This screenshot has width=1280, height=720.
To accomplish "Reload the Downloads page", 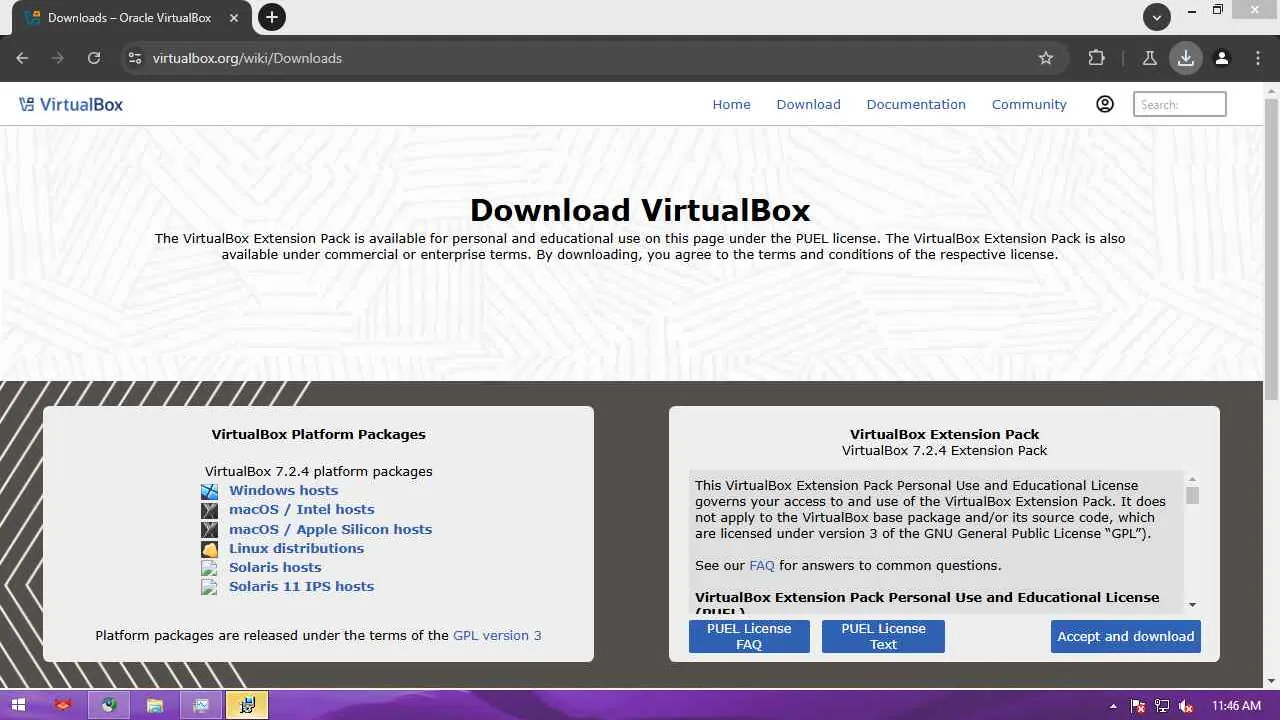I will (94, 58).
